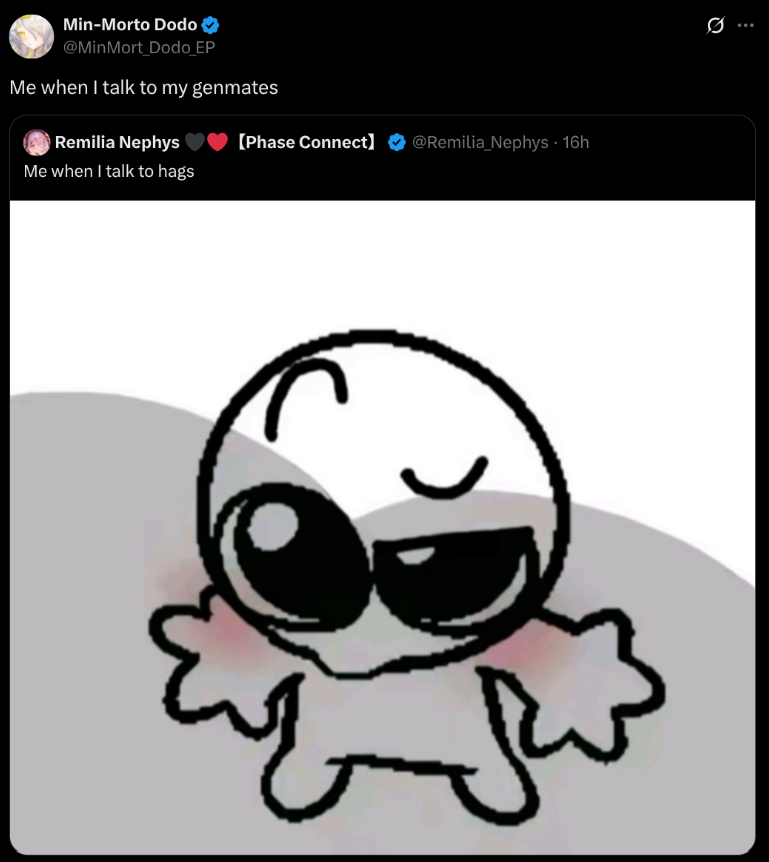Click the 【Phase Connect】 label

pos(307,142)
